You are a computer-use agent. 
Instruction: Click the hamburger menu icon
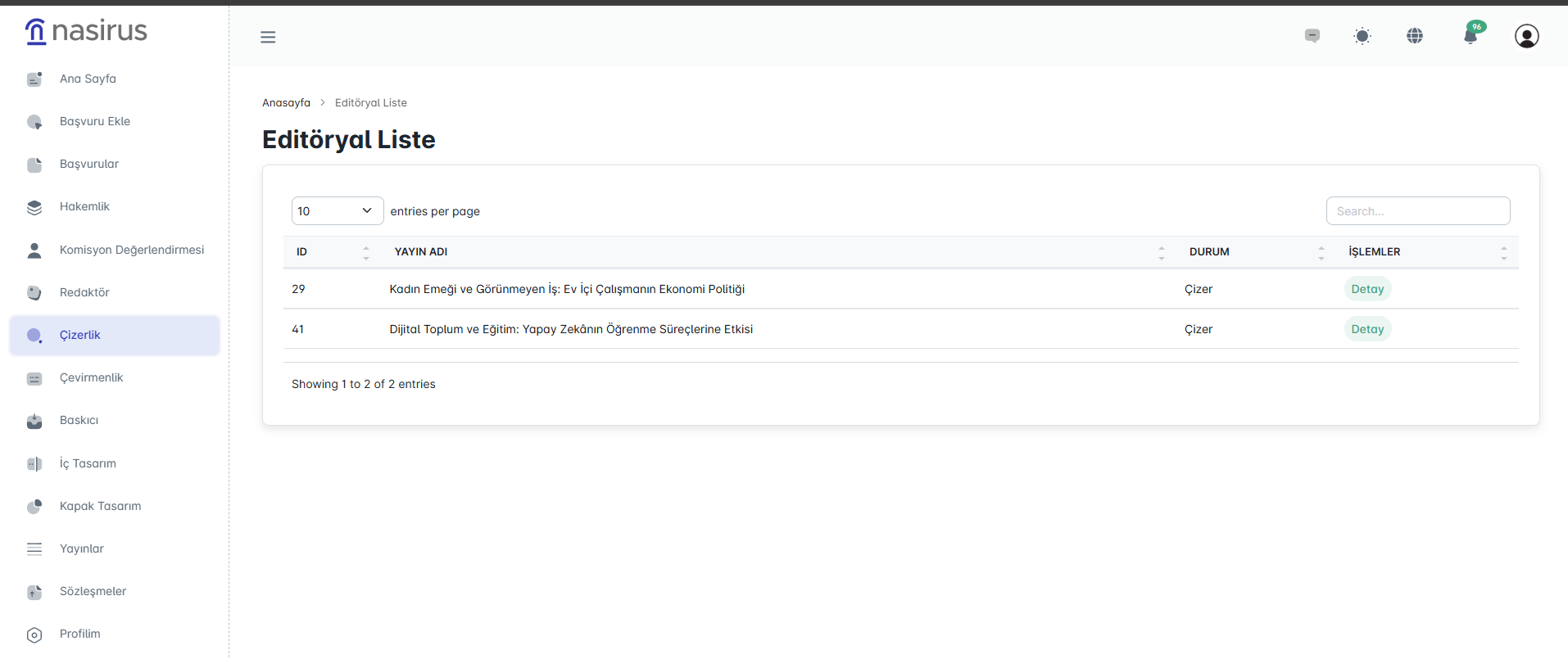[268, 37]
